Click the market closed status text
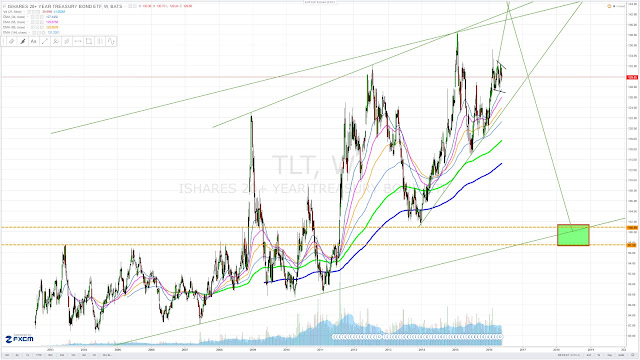The image size is (640, 360). [620, 6]
